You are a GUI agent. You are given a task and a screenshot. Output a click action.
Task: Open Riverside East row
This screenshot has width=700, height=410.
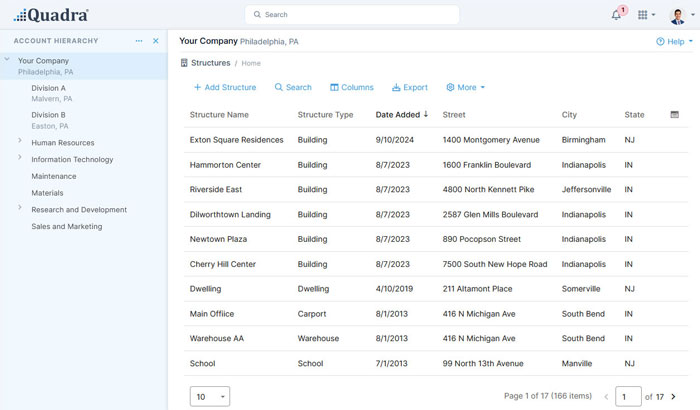tap(436, 189)
